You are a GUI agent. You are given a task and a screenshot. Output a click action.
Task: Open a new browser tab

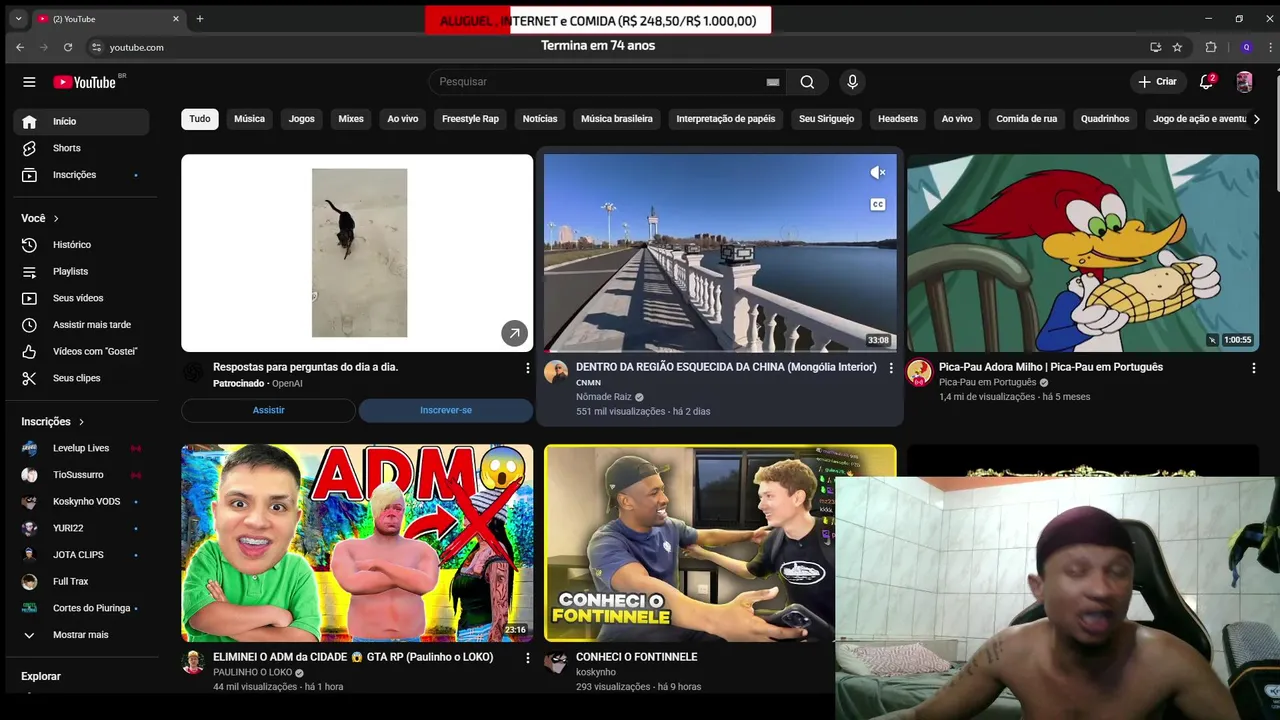click(x=200, y=18)
